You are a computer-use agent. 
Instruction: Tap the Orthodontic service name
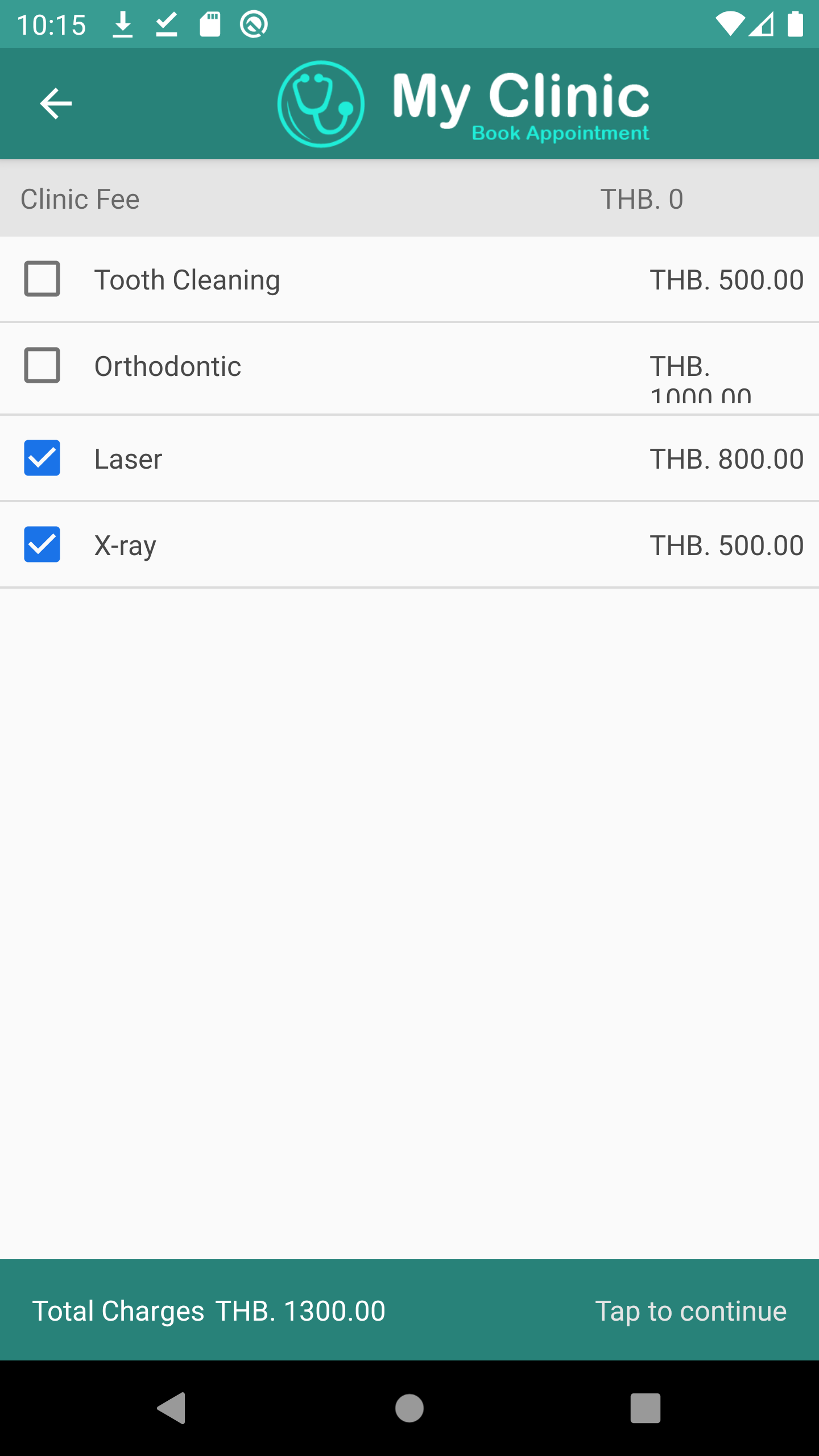click(168, 366)
